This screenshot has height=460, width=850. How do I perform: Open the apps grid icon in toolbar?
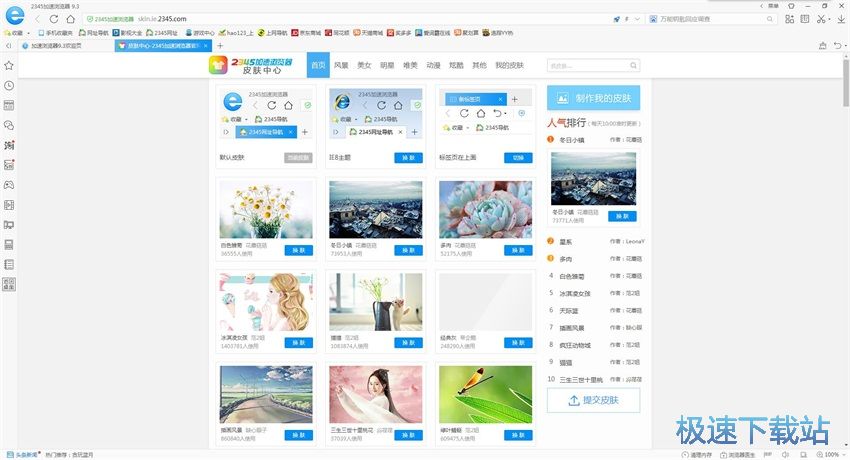[x=789, y=19]
